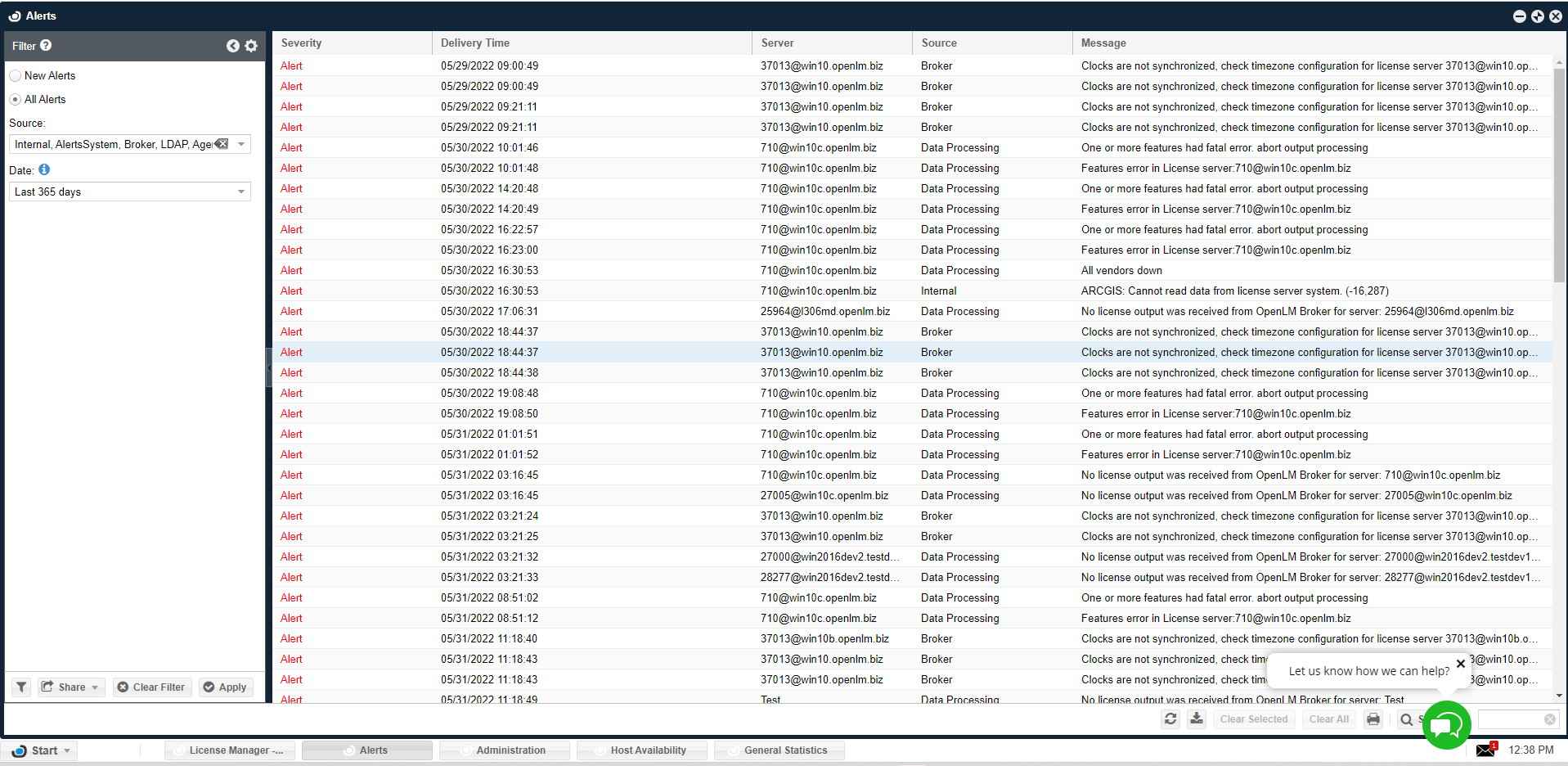Print the alerts list
The width and height of the screenshot is (1568, 766).
pos(1373,719)
